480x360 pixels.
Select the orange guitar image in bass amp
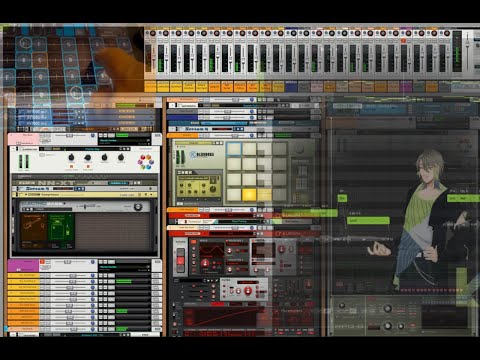34,228
